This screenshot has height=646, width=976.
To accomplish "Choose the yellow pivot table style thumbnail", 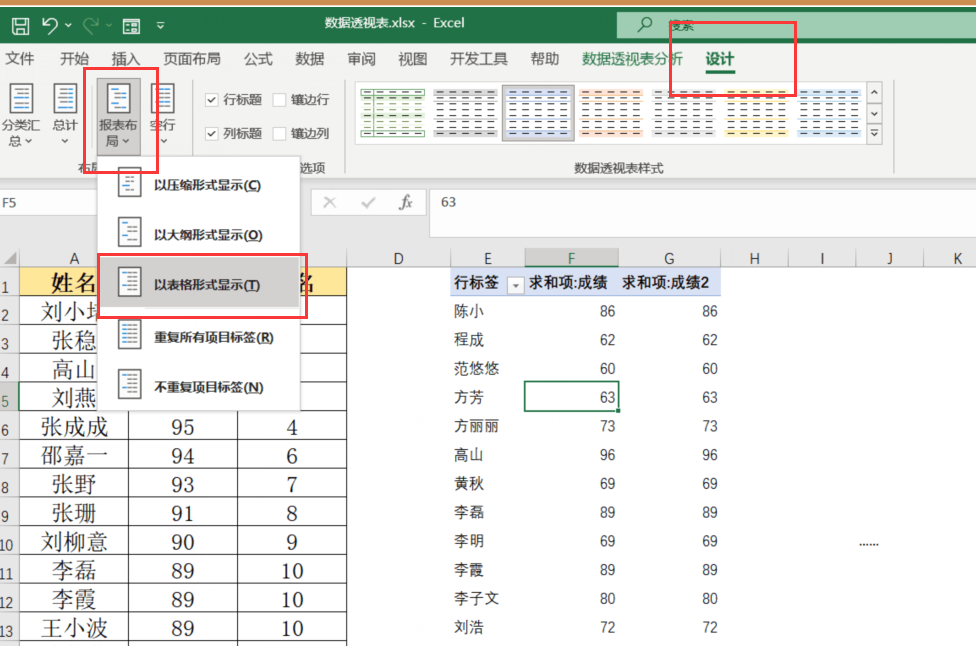I will (756, 113).
